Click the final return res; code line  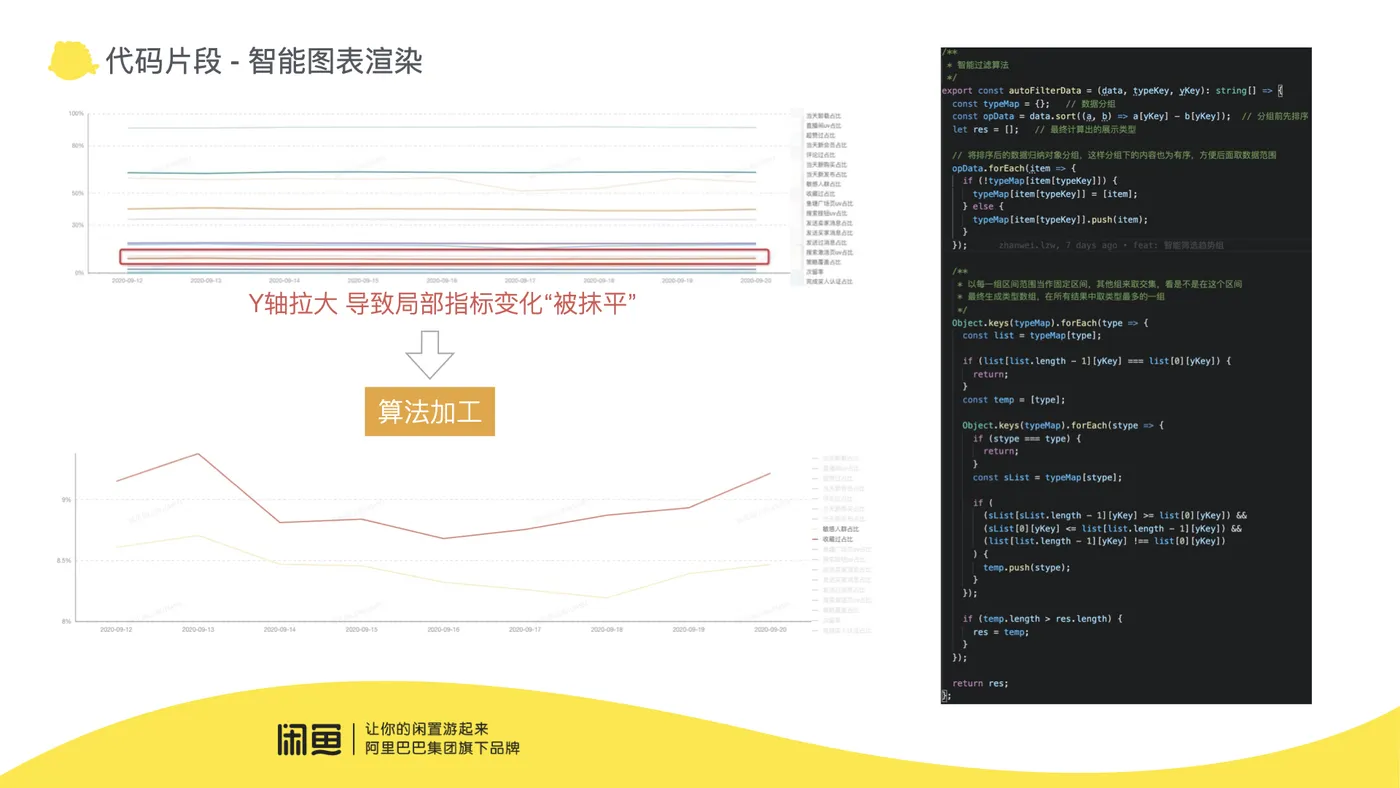click(x=980, y=683)
